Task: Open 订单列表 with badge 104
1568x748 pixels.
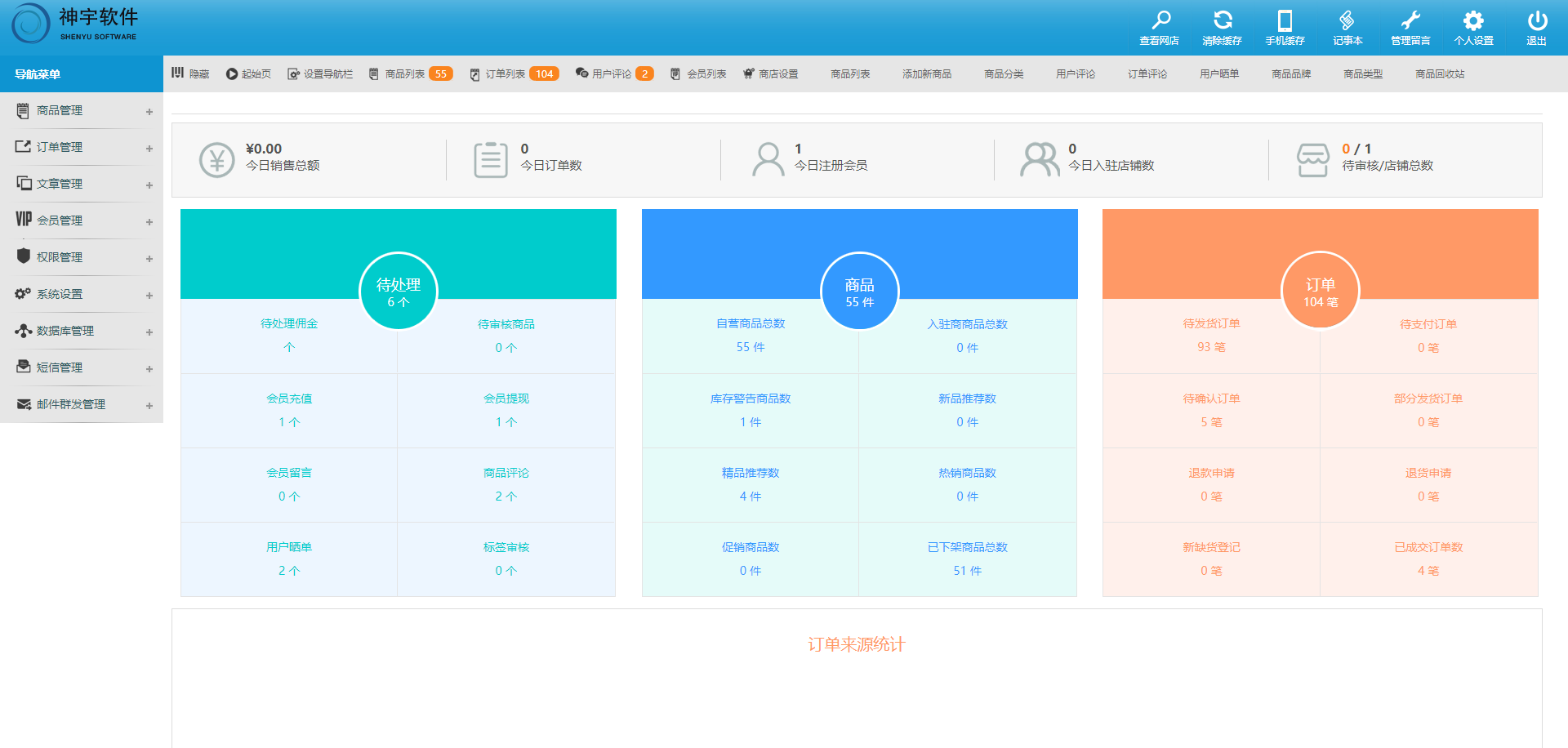Action: point(514,73)
